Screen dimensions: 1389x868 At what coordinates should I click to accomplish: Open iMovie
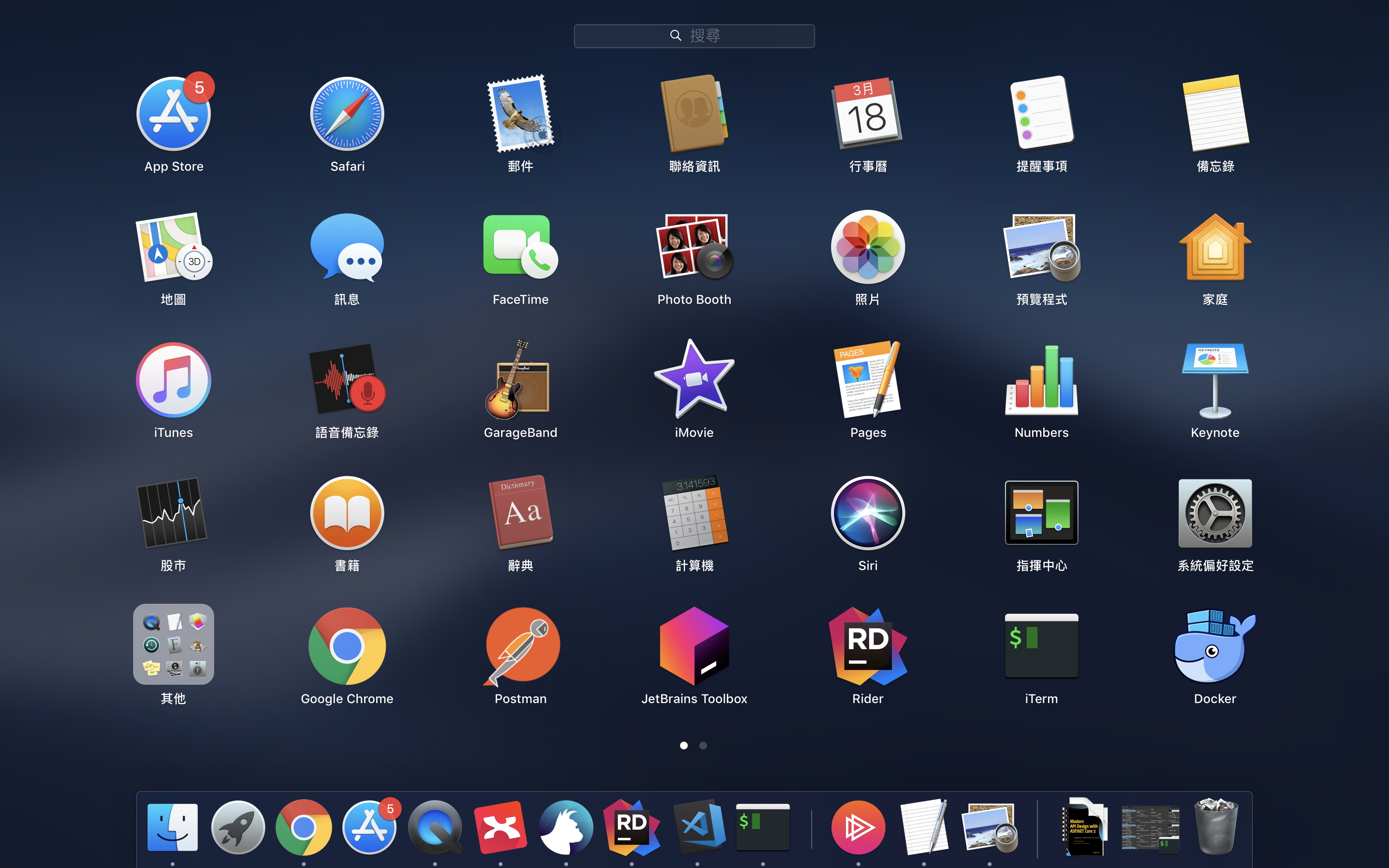(694, 380)
